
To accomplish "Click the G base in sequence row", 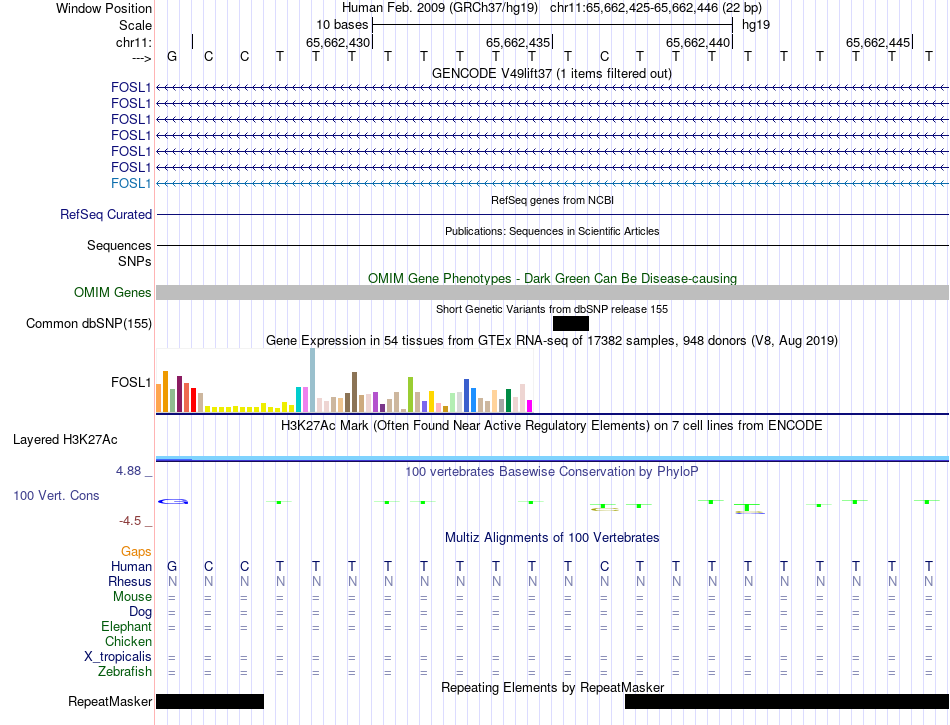I will tap(172, 56).
